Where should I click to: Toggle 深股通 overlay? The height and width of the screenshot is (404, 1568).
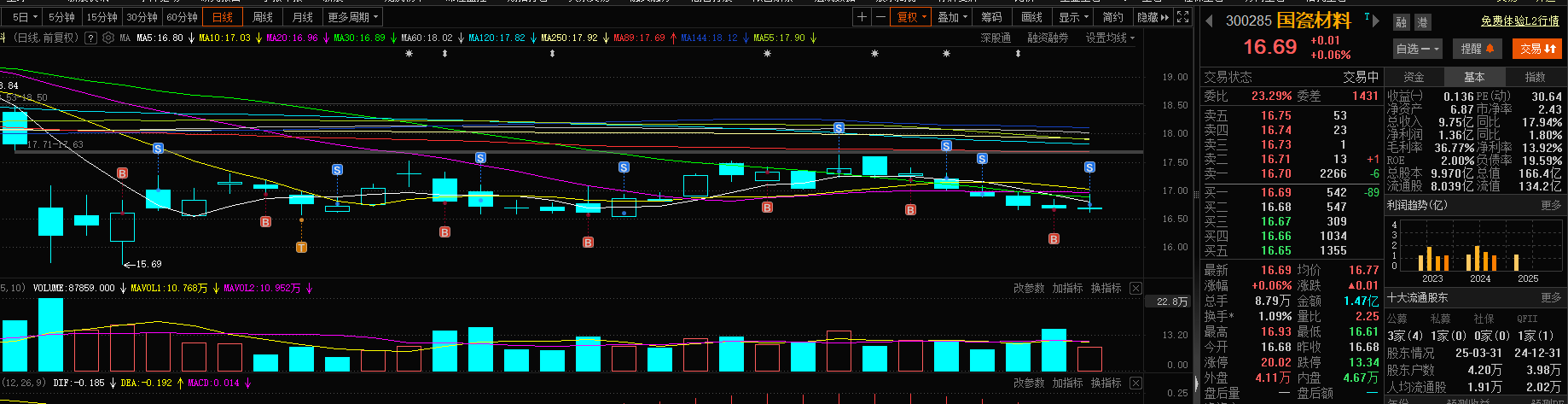[996, 38]
